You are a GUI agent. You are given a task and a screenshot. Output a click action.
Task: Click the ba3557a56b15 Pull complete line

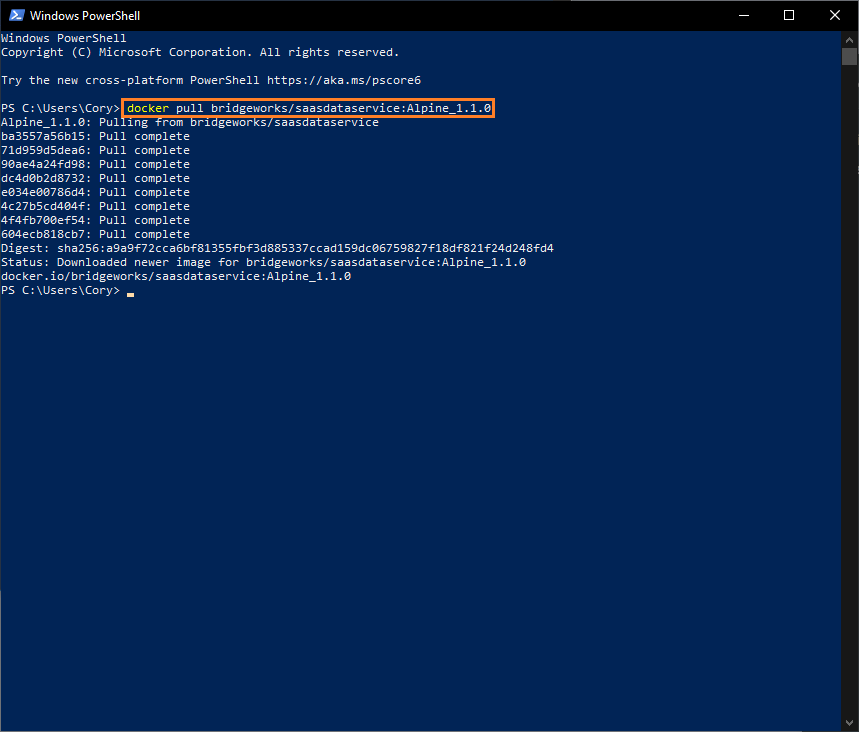coord(95,136)
